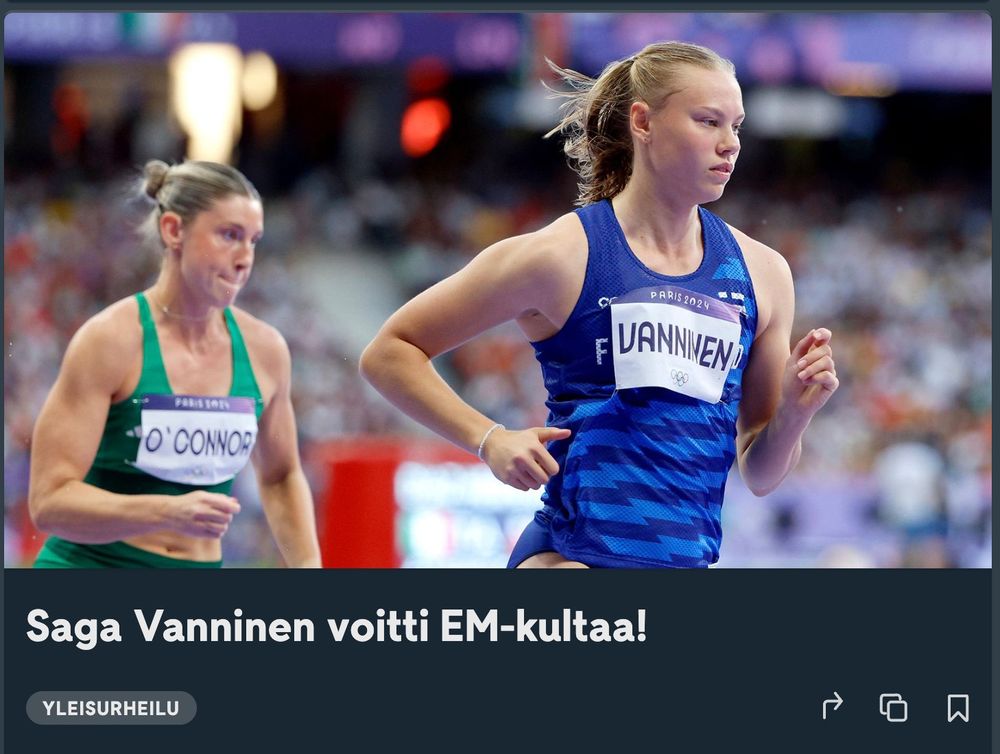Click the purple stadium banner at photo top

click(497, 38)
